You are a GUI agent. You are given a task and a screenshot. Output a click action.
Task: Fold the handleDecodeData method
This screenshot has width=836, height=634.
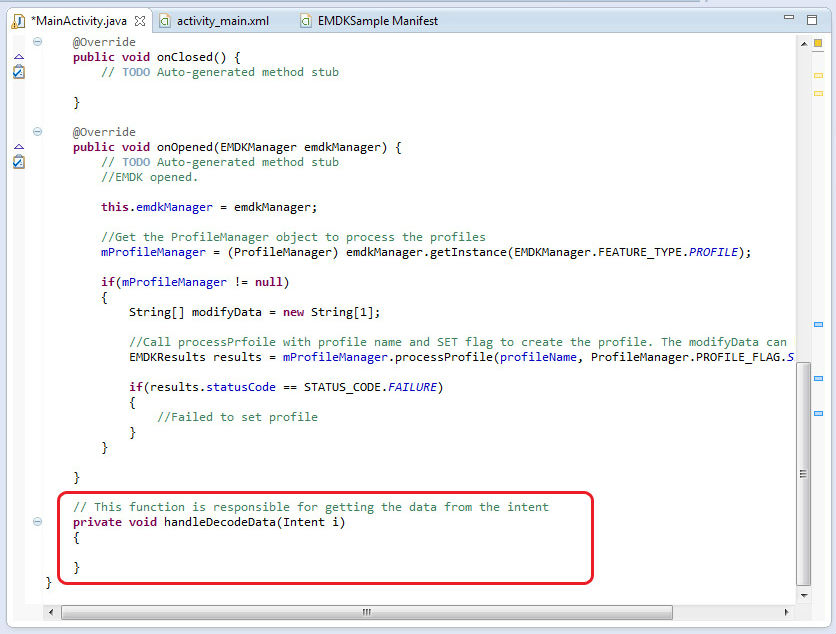tap(37, 521)
